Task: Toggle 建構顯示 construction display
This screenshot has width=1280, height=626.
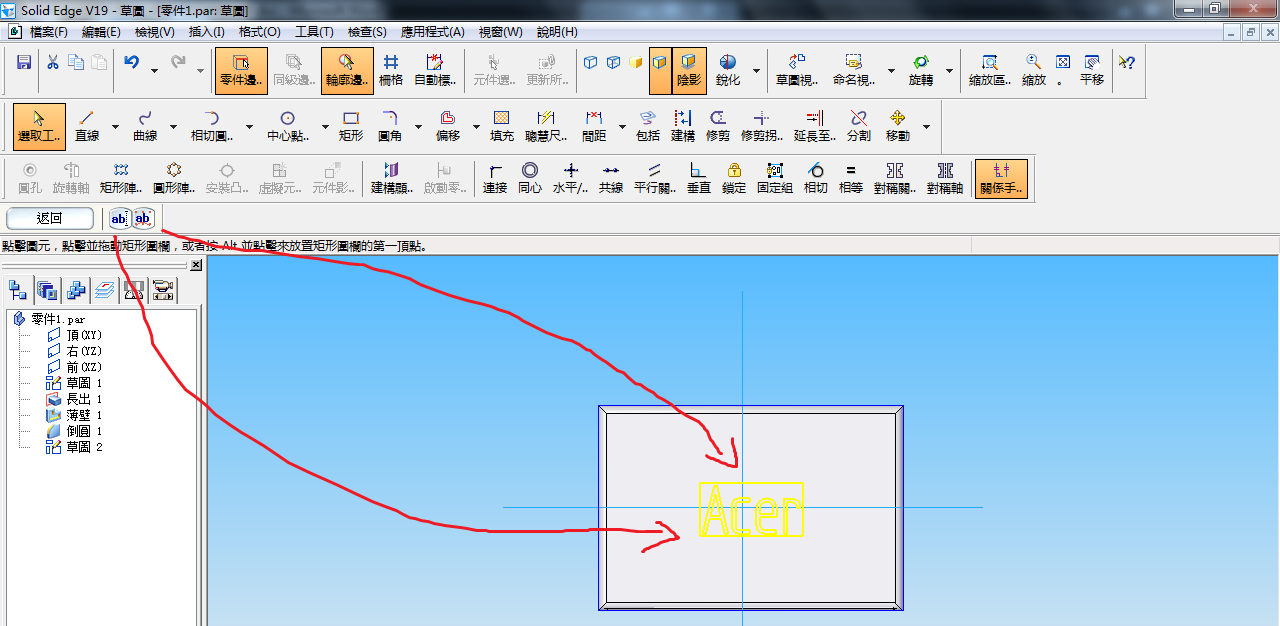Action: pos(392,178)
